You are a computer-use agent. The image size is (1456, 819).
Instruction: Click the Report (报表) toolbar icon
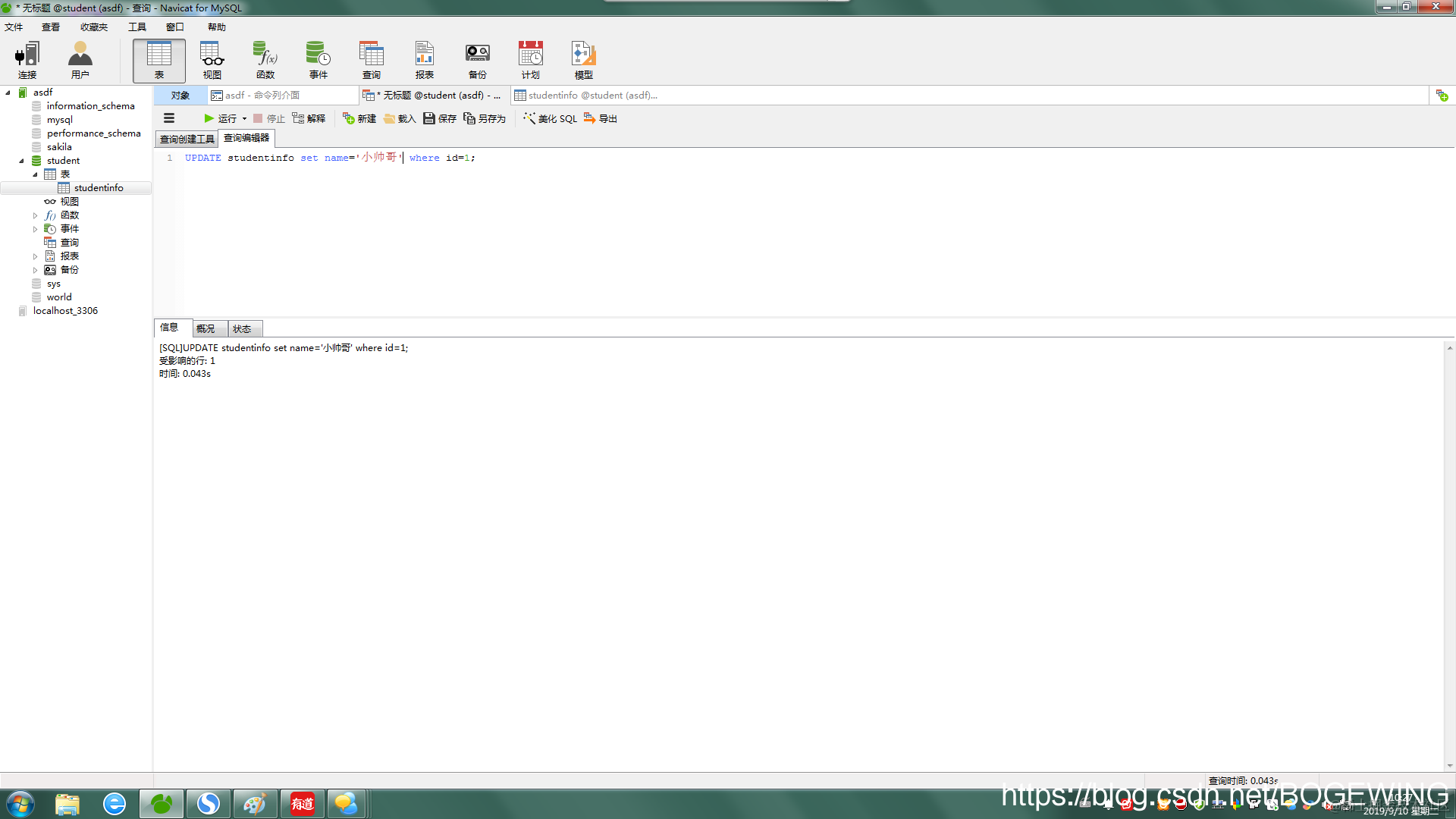click(424, 60)
